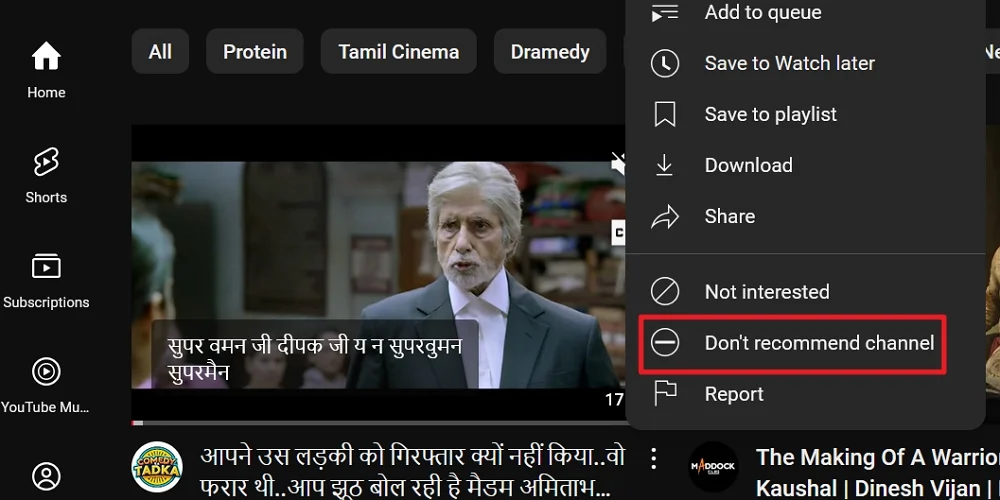Choose the Dramedy filter chip
This screenshot has height=500, width=1000.
[549, 52]
